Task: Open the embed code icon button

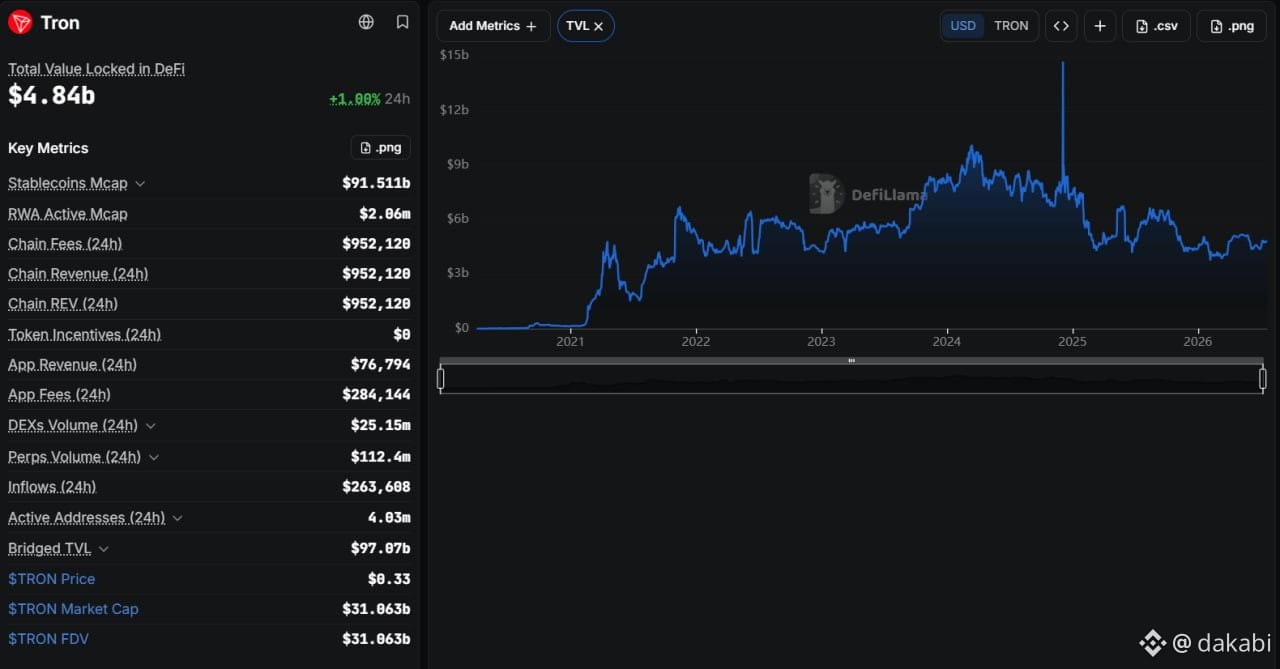Action: 1061,26
